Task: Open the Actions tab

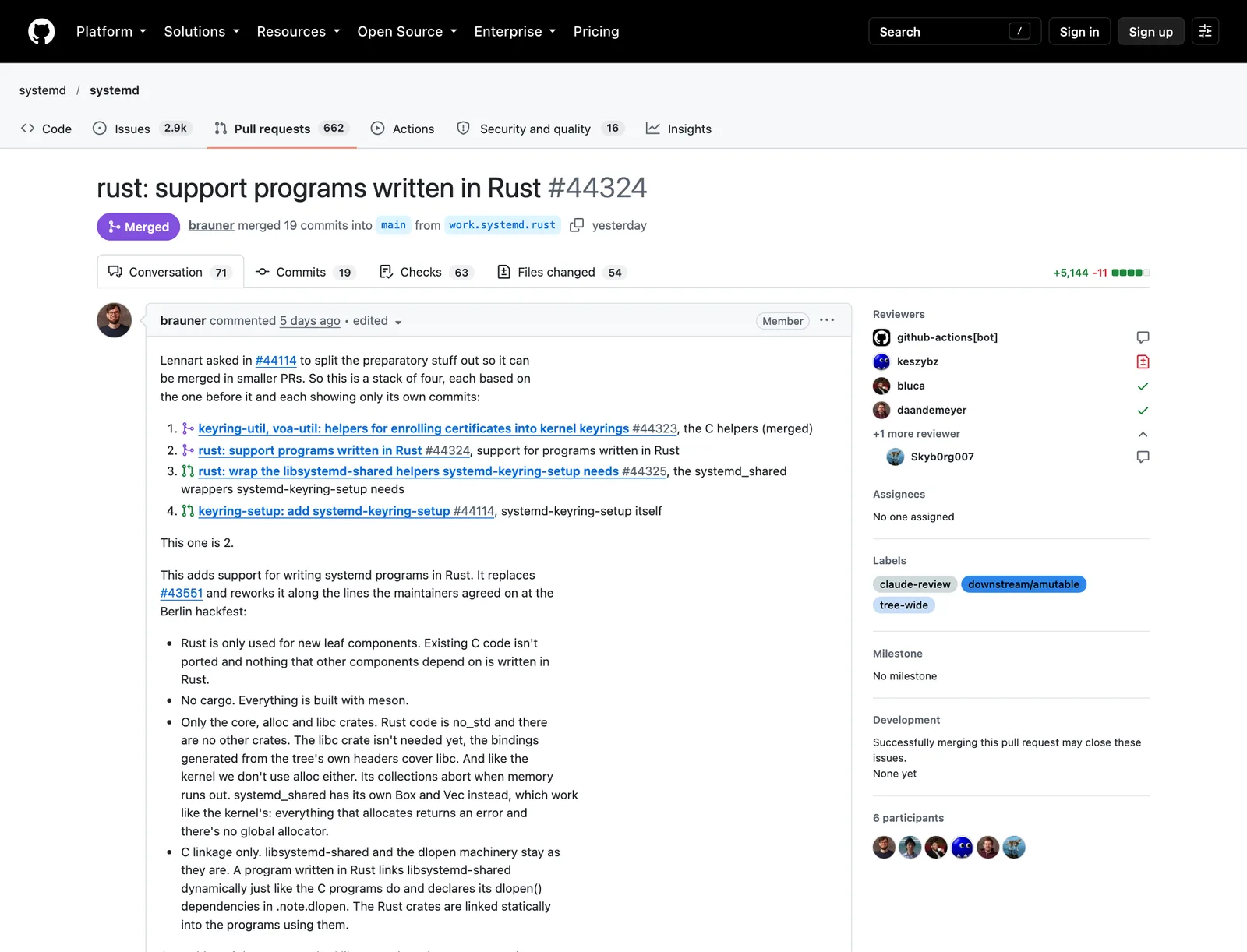Action: (x=403, y=129)
